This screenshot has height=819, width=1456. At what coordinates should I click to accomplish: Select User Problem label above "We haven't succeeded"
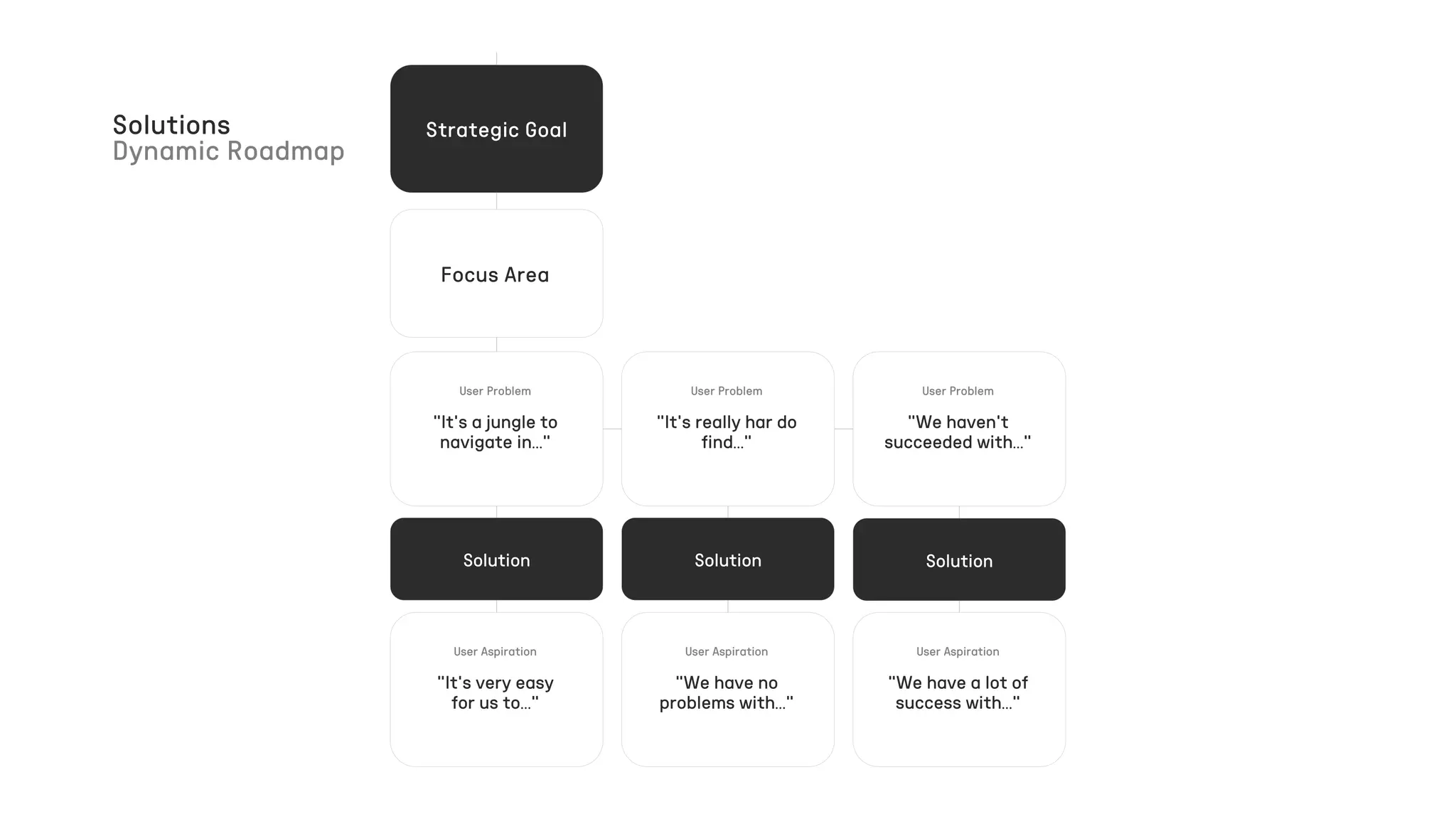(958, 391)
